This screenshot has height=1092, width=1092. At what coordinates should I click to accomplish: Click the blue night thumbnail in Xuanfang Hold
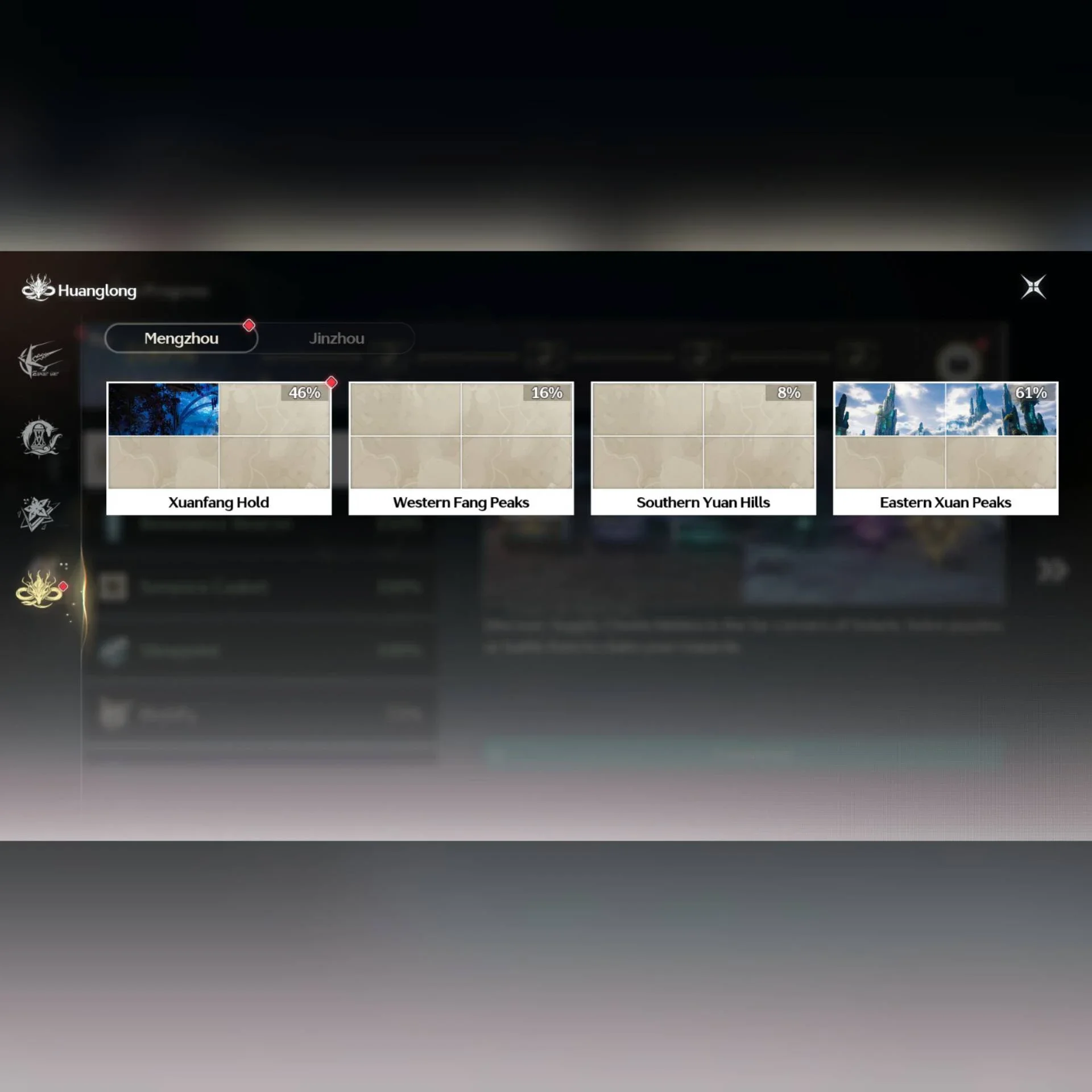click(x=163, y=409)
